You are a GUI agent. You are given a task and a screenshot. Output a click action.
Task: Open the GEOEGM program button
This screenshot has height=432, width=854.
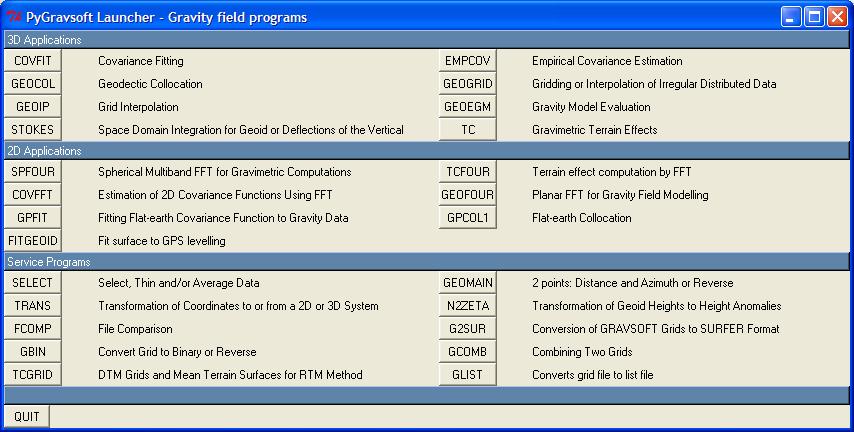click(x=468, y=107)
